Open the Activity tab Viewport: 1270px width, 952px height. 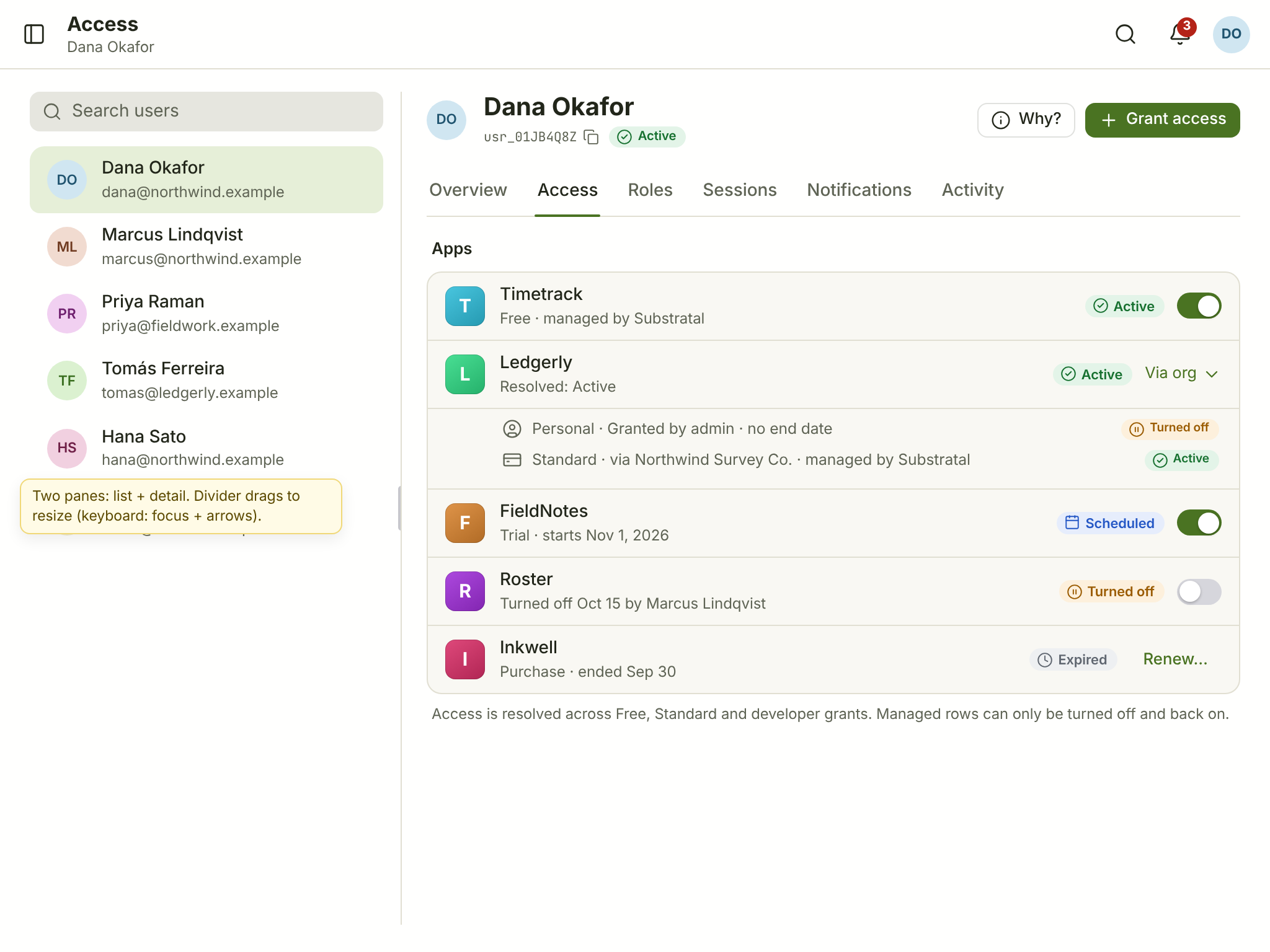coord(973,190)
